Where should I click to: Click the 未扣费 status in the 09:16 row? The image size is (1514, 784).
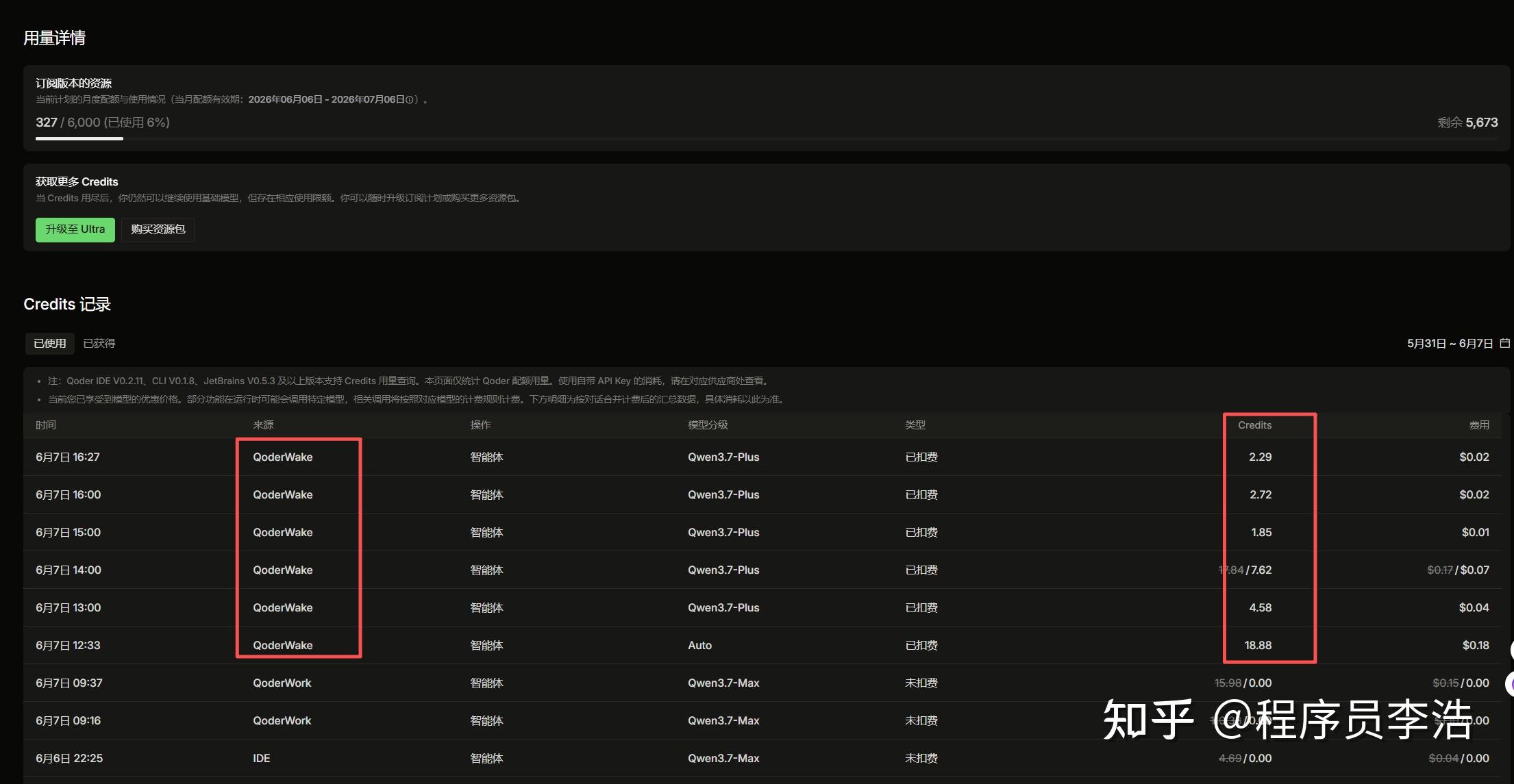921,720
